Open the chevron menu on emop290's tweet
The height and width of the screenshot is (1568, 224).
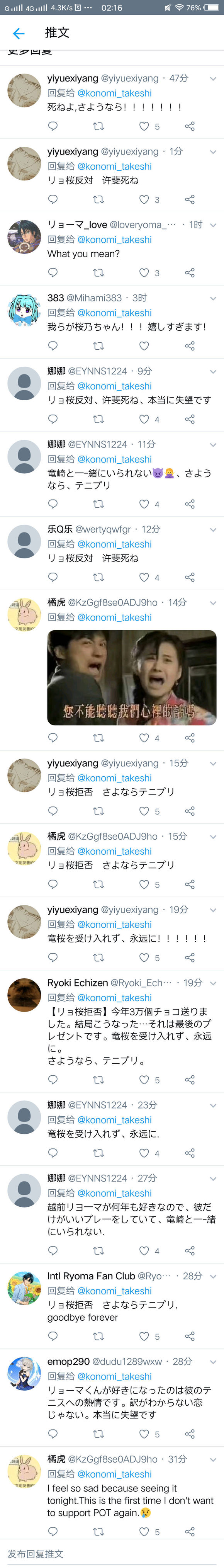point(213,1362)
